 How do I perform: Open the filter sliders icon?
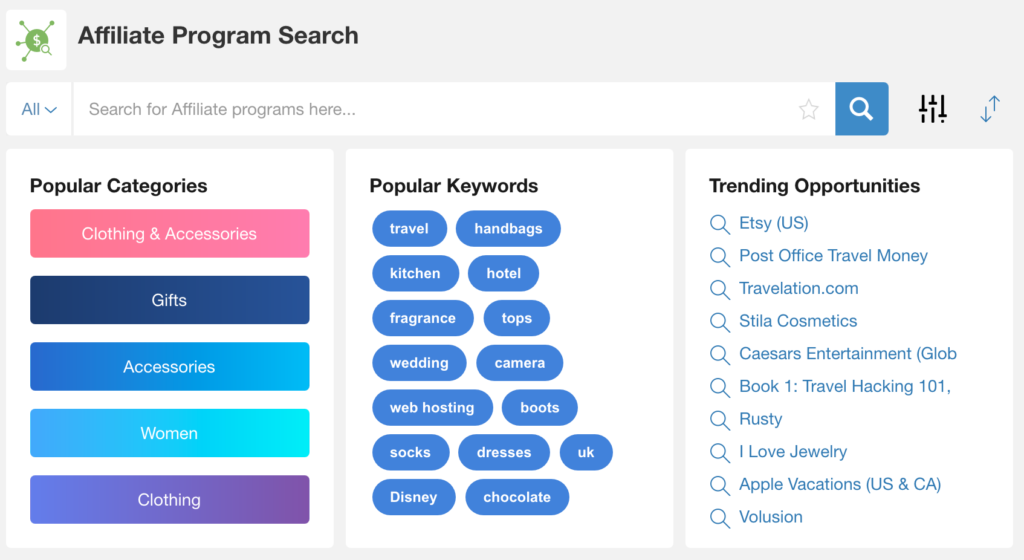932,109
